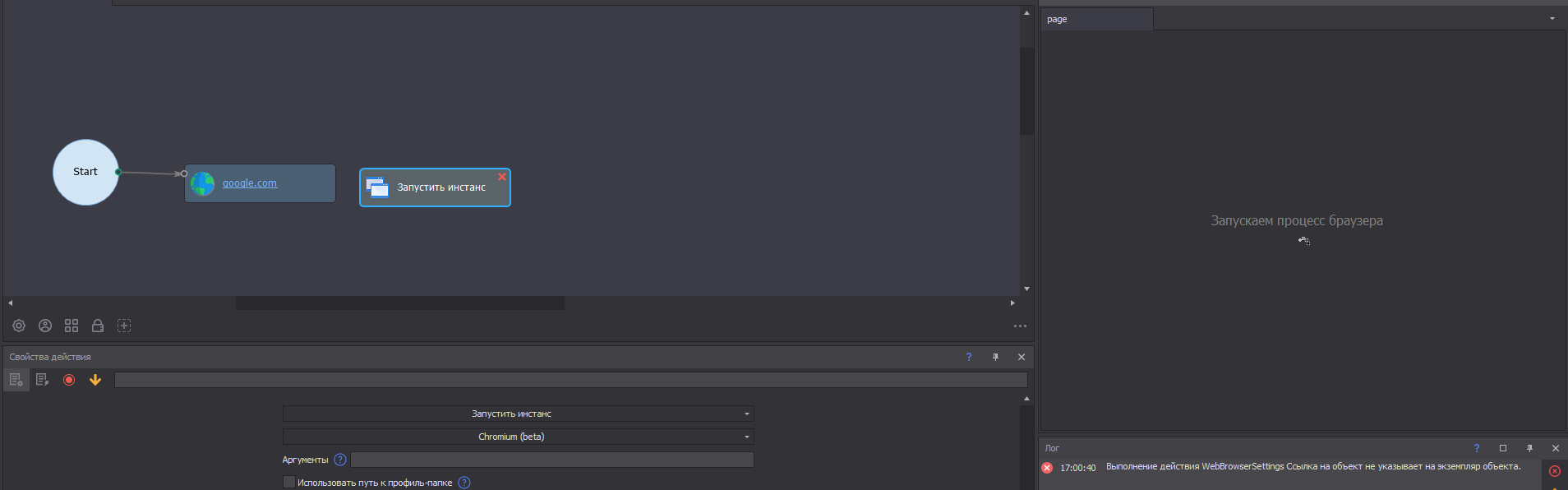Click the canvas horizontal scrollbar right arrow

pos(1012,303)
